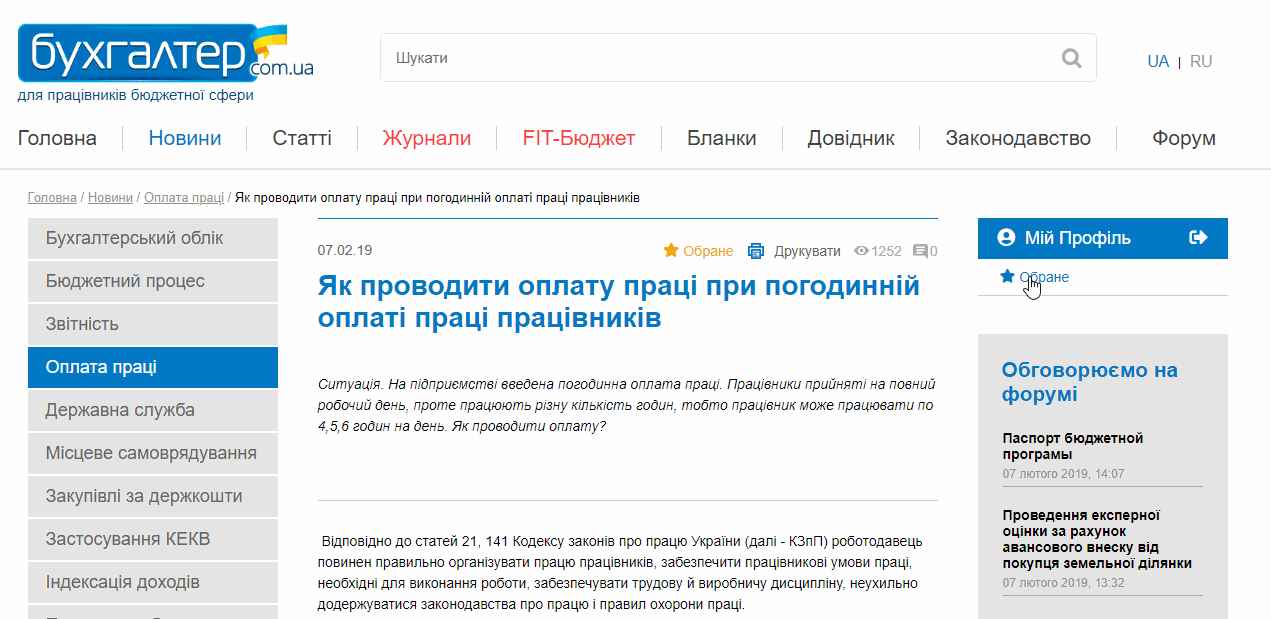Screen dimensions: 1271x619
Task: Select Оплата праці in left sidebar
Action: (x=153, y=367)
